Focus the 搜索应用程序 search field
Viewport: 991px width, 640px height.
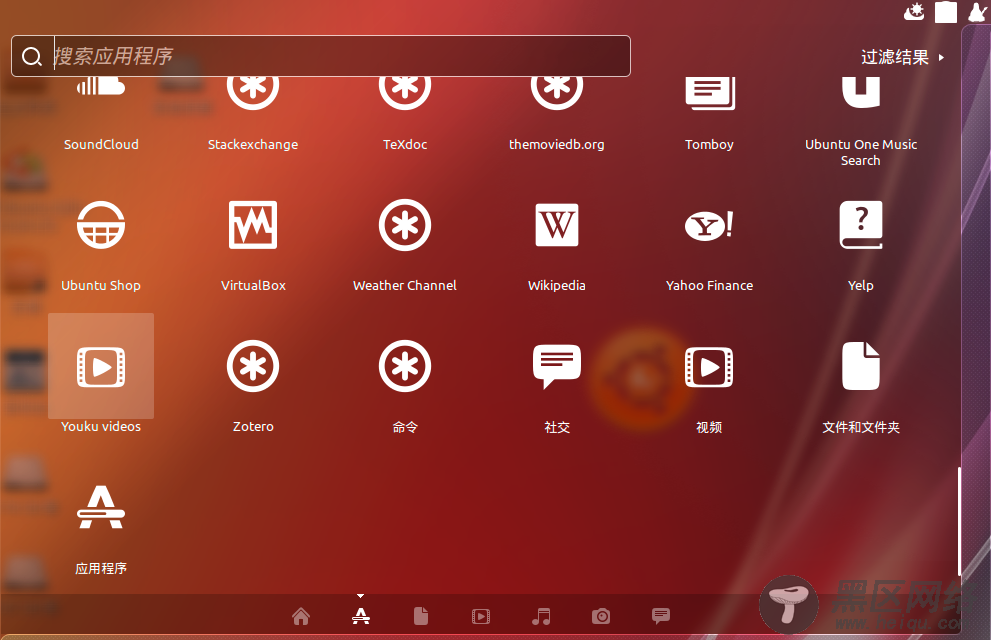[321, 56]
